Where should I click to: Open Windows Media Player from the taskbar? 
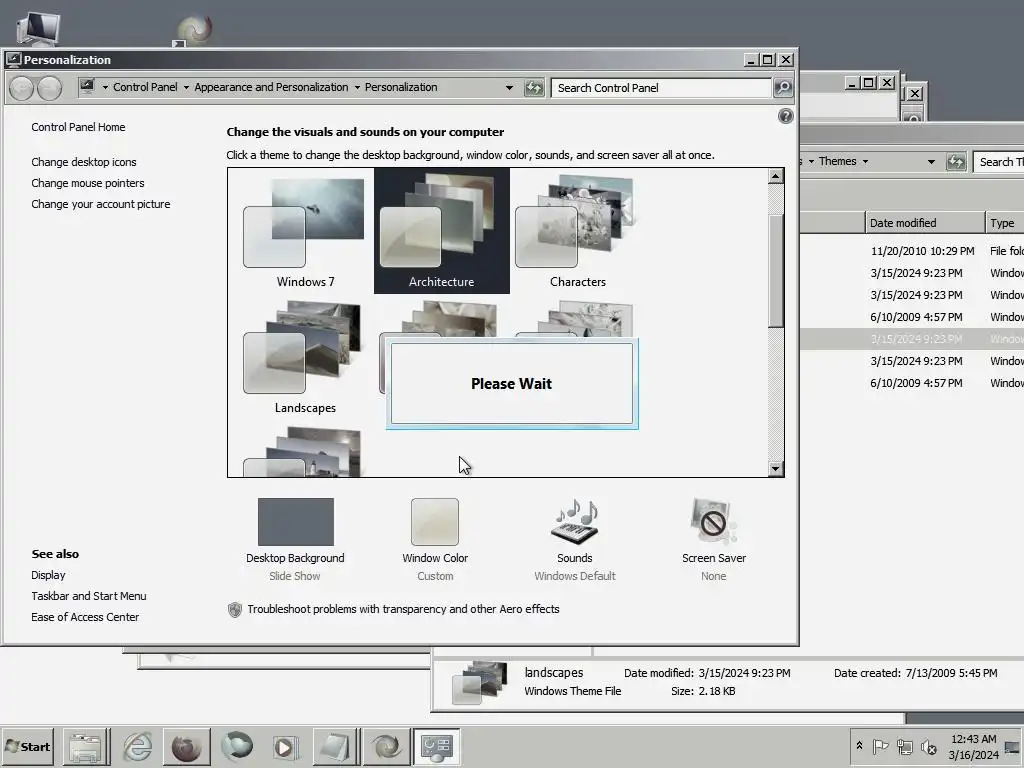pyautogui.click(x=285, y=746)
